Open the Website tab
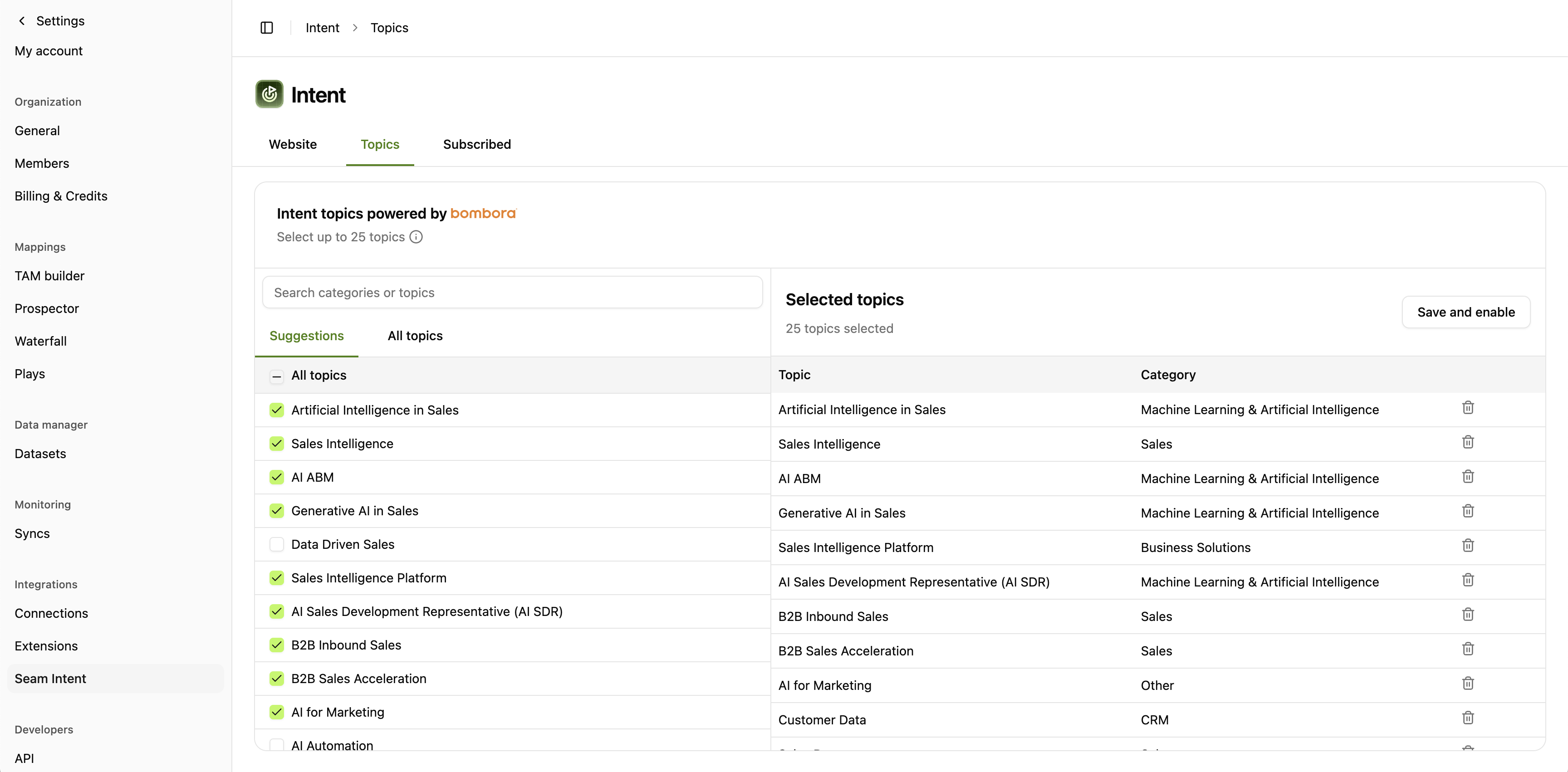Viewport: 1568px width, 772px height. click(293, 144)
